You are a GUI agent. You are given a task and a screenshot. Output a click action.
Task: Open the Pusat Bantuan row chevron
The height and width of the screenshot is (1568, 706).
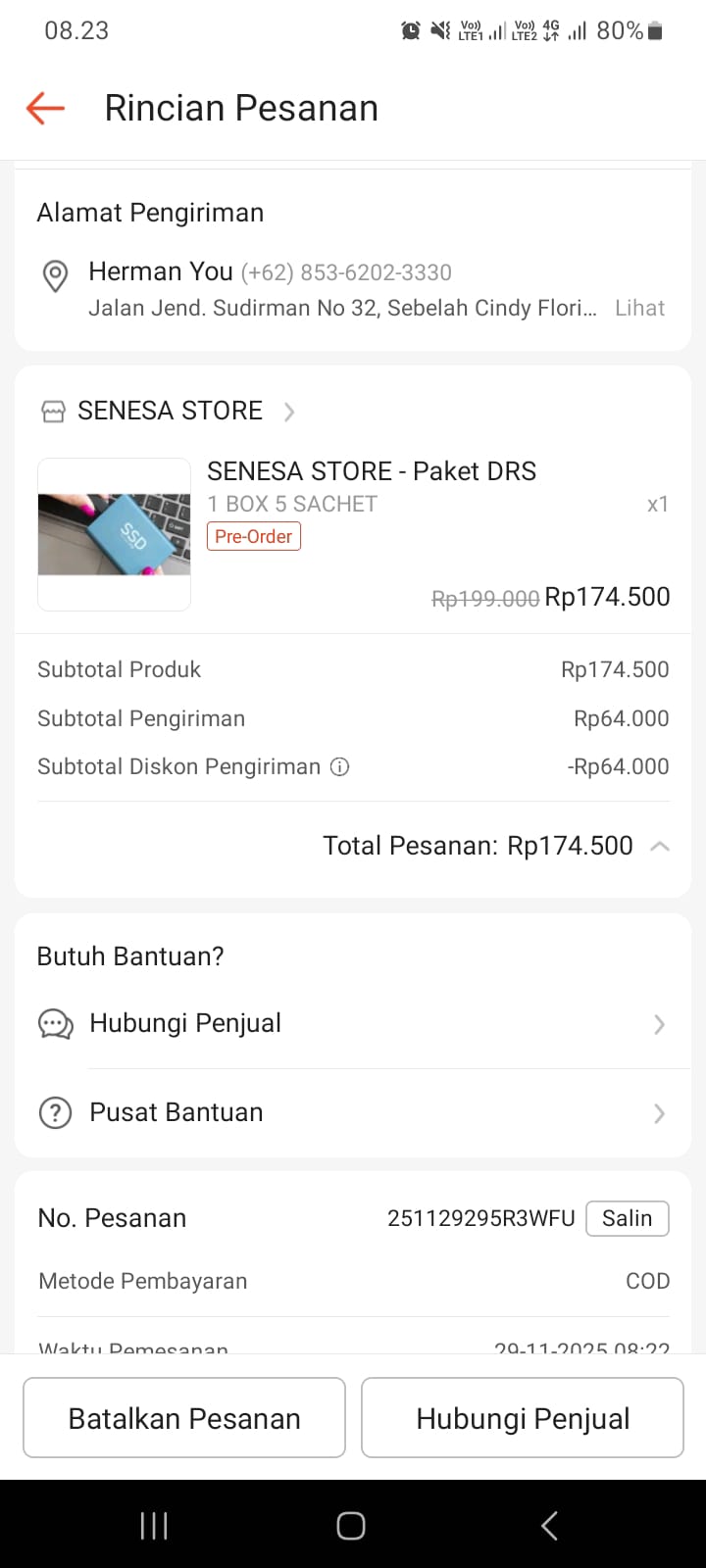(x=659, y=1113)
